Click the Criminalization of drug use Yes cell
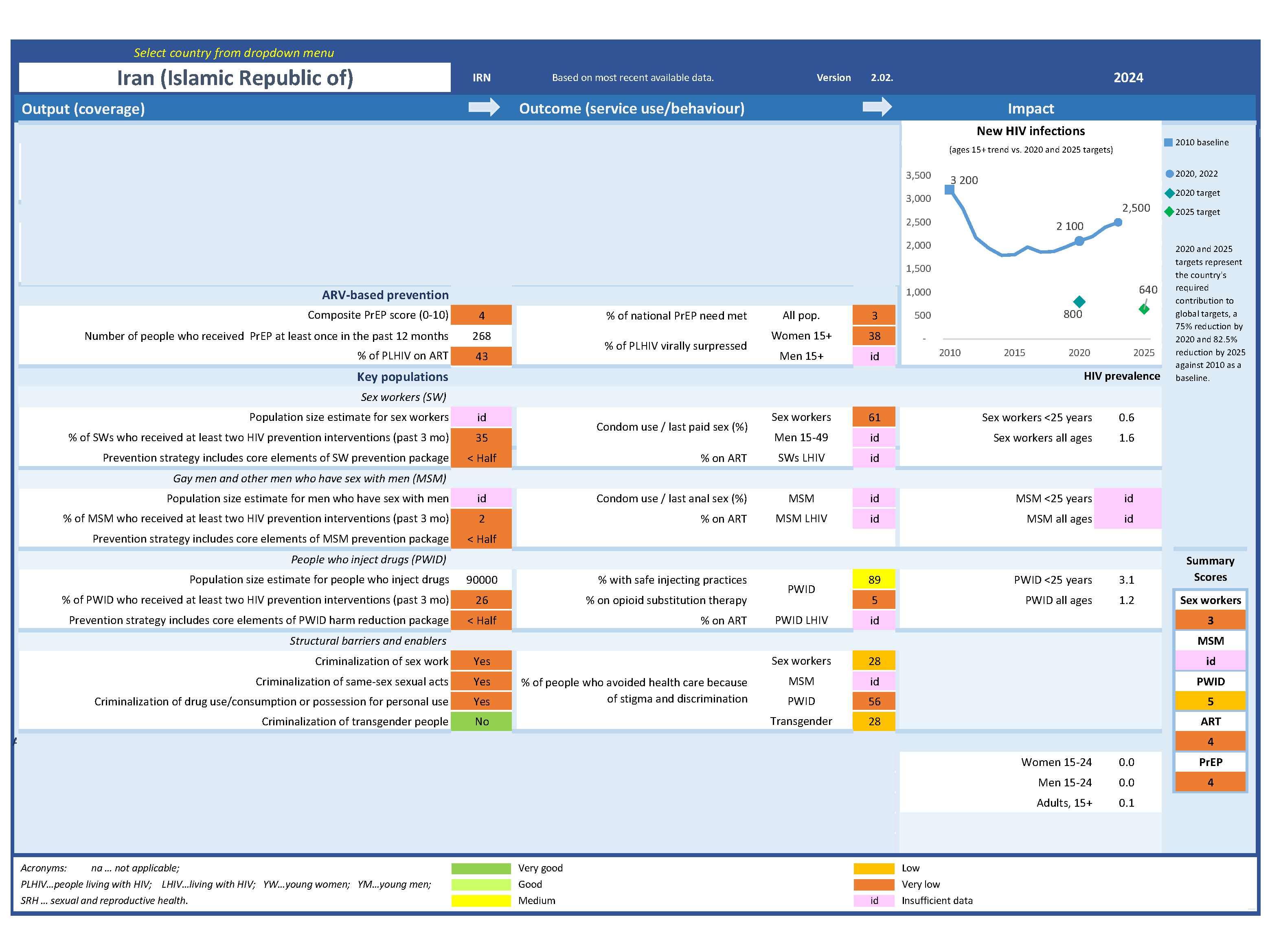The image size is (1270, 952). [481, 701]
